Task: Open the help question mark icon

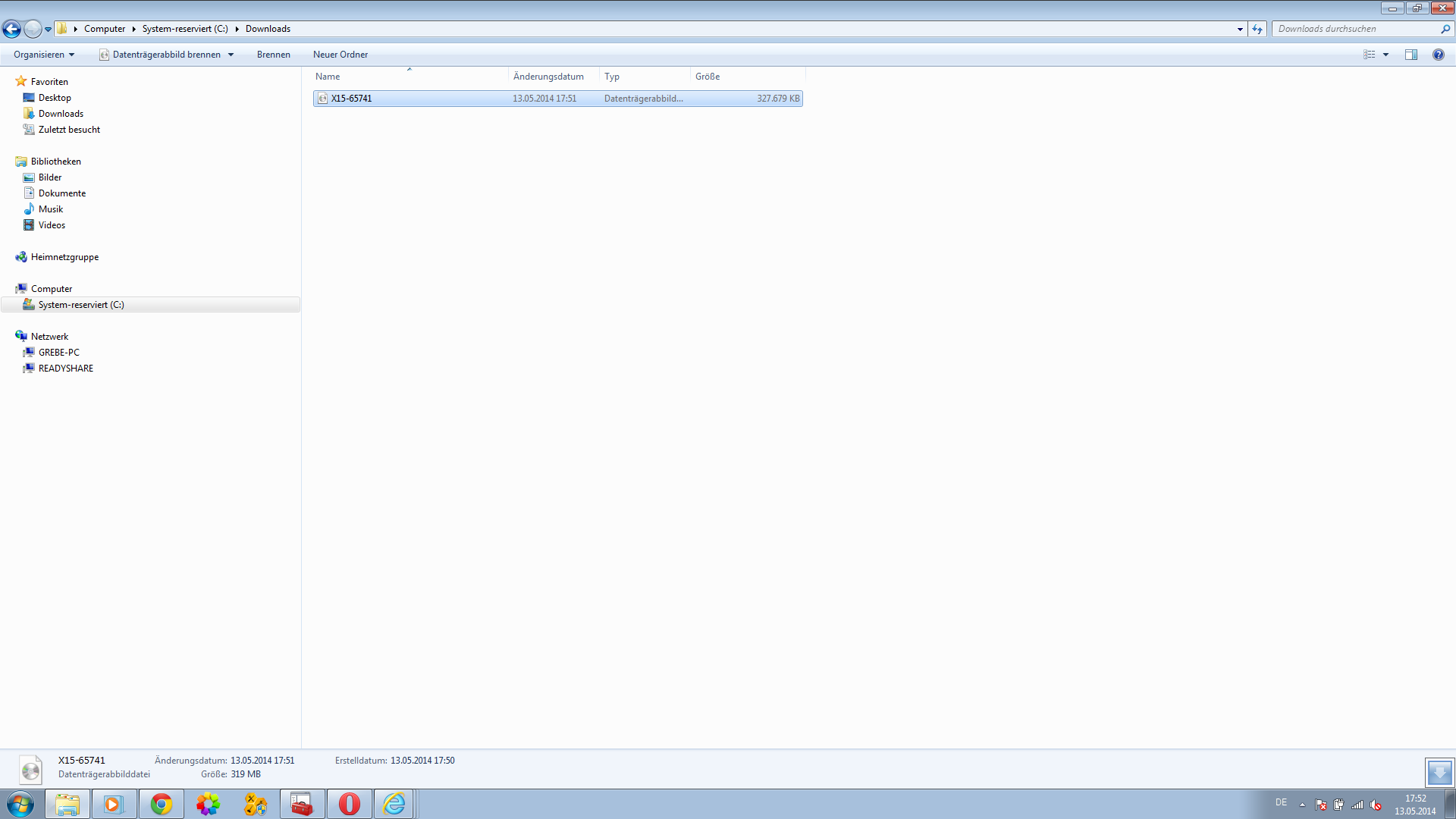Action: (1438, 55)
